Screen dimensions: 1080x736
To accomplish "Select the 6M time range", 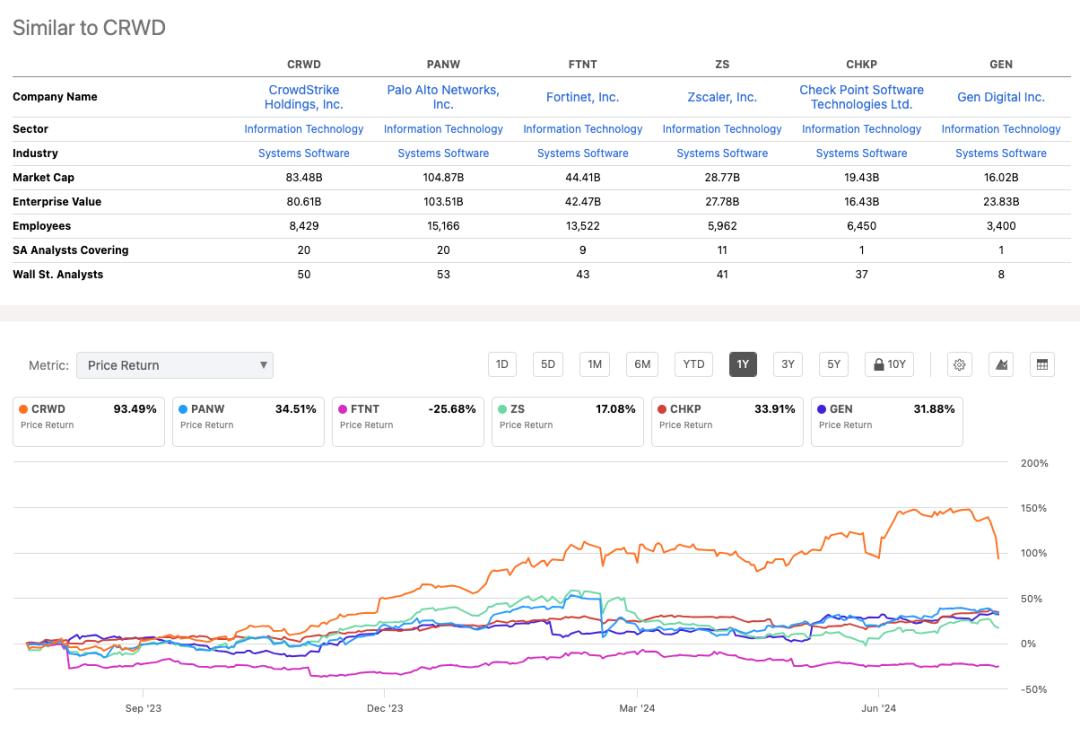I will pos(643,364).
